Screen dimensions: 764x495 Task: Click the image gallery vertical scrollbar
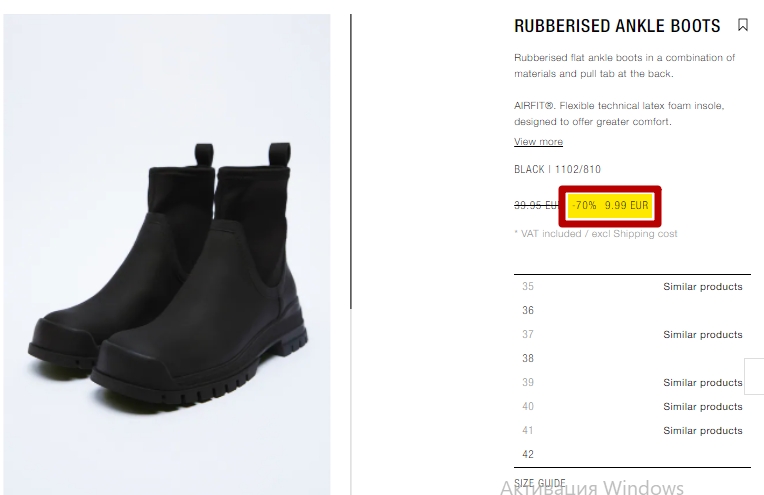click(x=351, y=161)
